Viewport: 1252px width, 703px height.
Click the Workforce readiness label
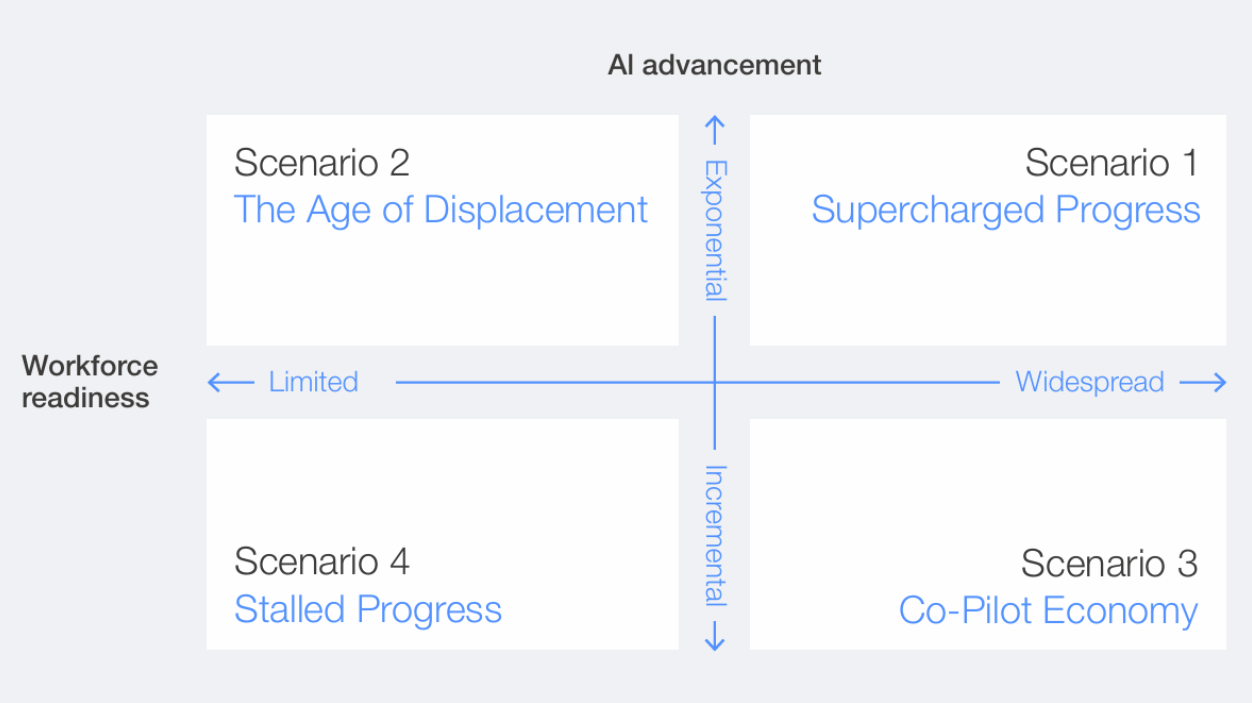pyautogui.click(x=89, y=381)
